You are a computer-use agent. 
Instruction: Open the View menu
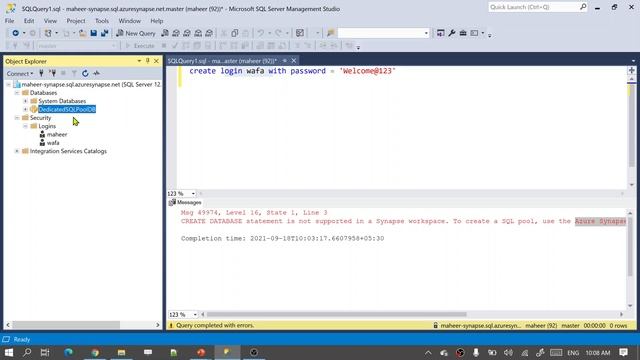[50, 21]
